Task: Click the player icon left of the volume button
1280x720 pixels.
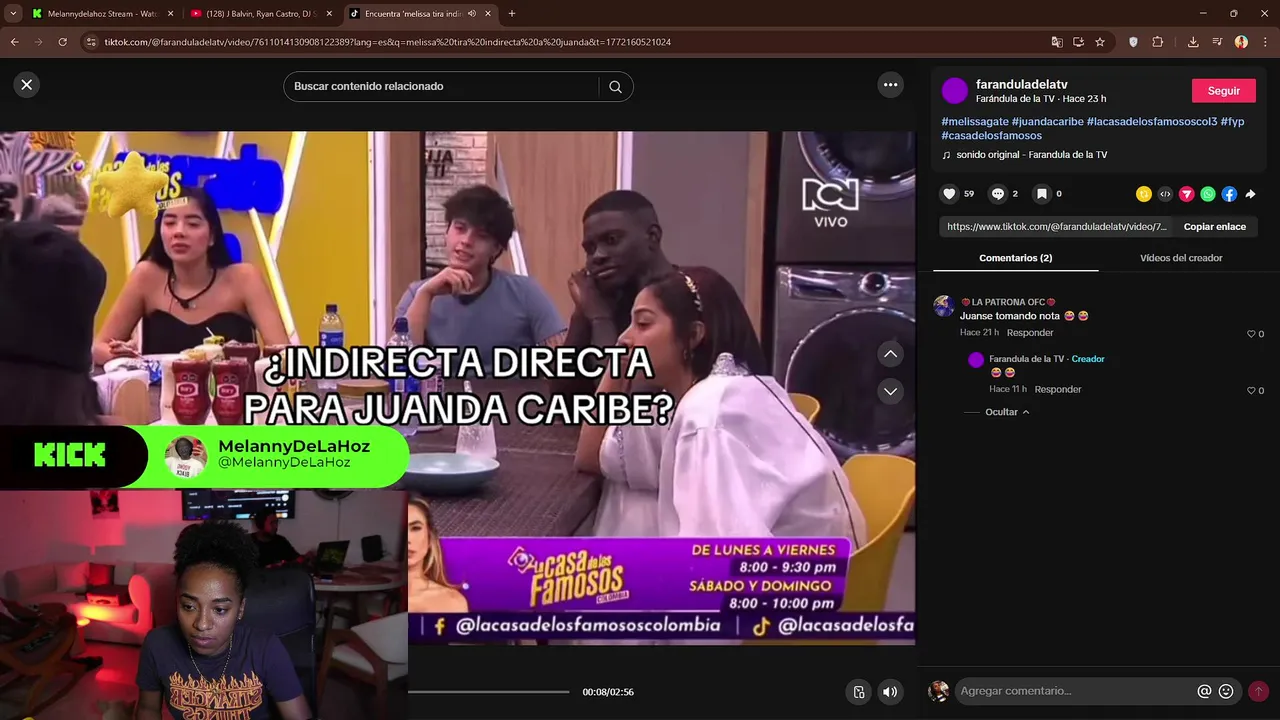Action: [x=858, y=692]
